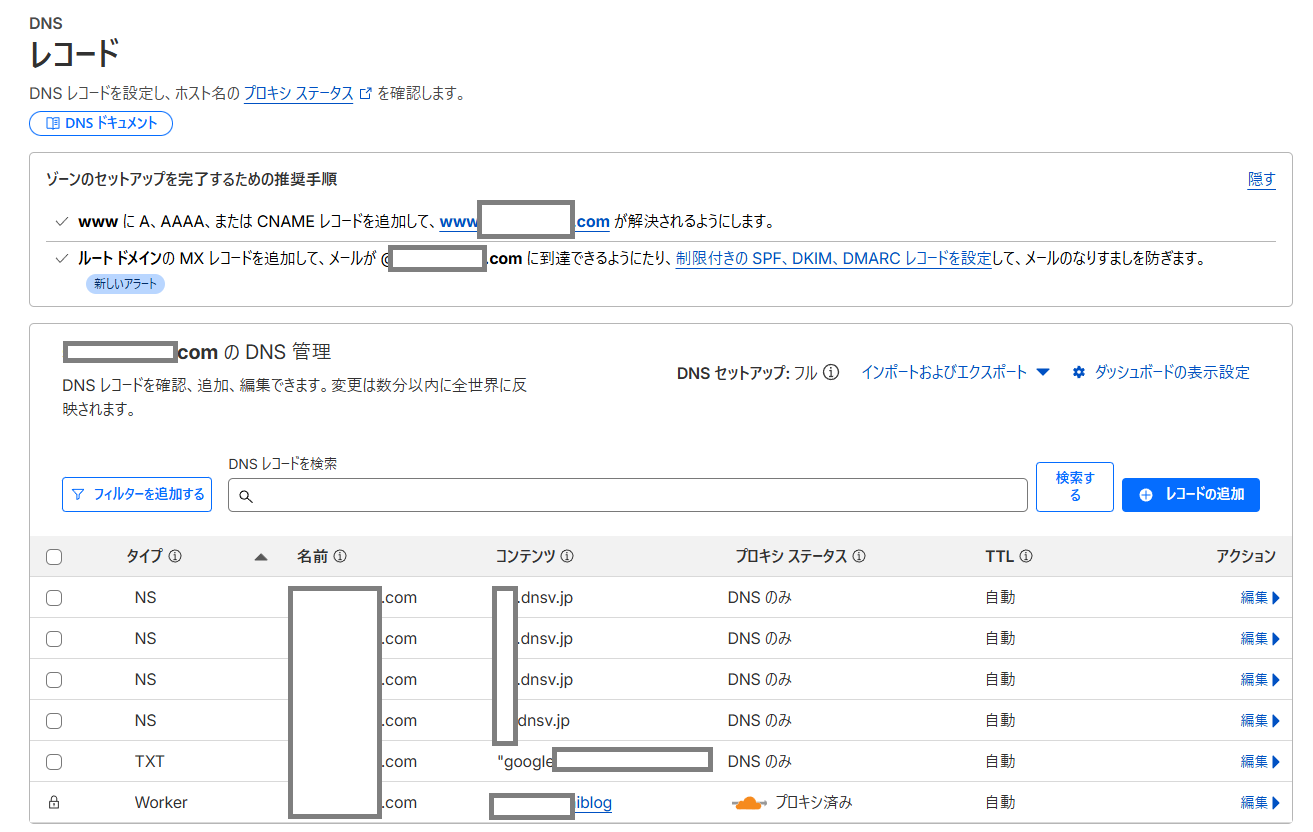Click 隠す link to hide recommendations
The width and height of the screenshot is (1313, 832).
1262,179
